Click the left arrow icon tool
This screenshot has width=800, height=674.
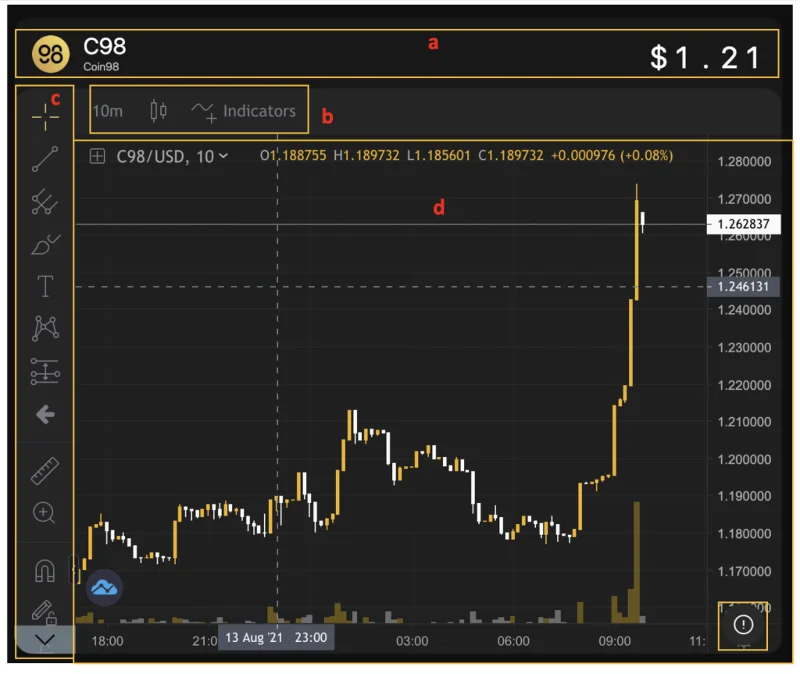[45, 414]
